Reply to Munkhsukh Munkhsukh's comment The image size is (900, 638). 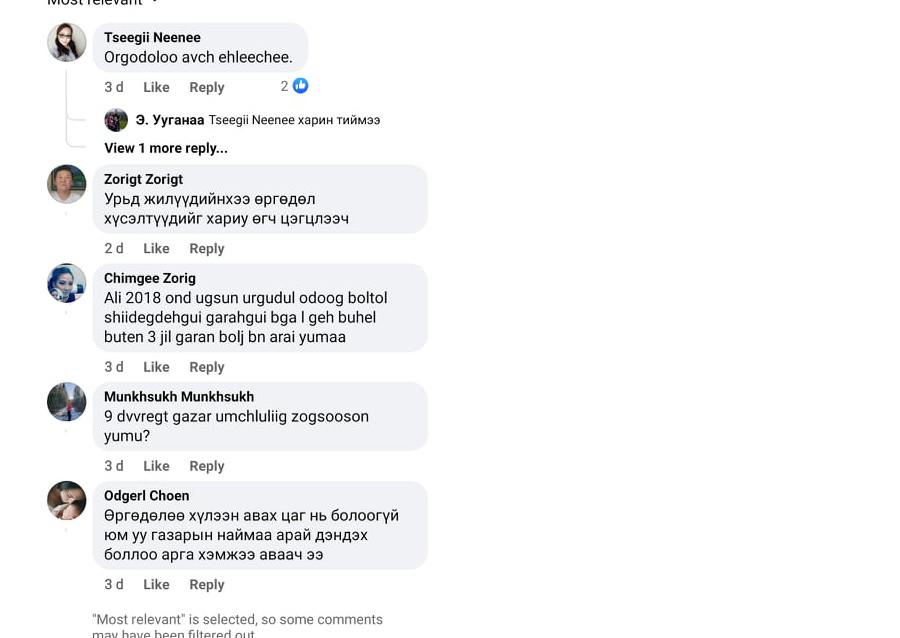(x=207, y=466)
